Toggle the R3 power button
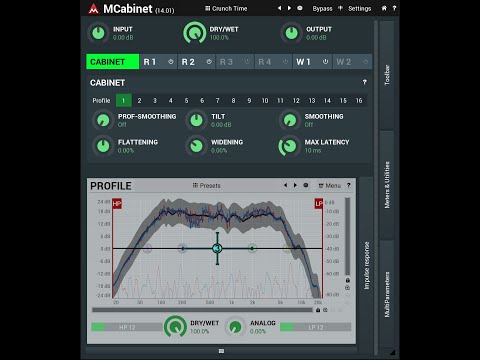The height and width of the screenshot is (360, 480). (x=247, y=62)
